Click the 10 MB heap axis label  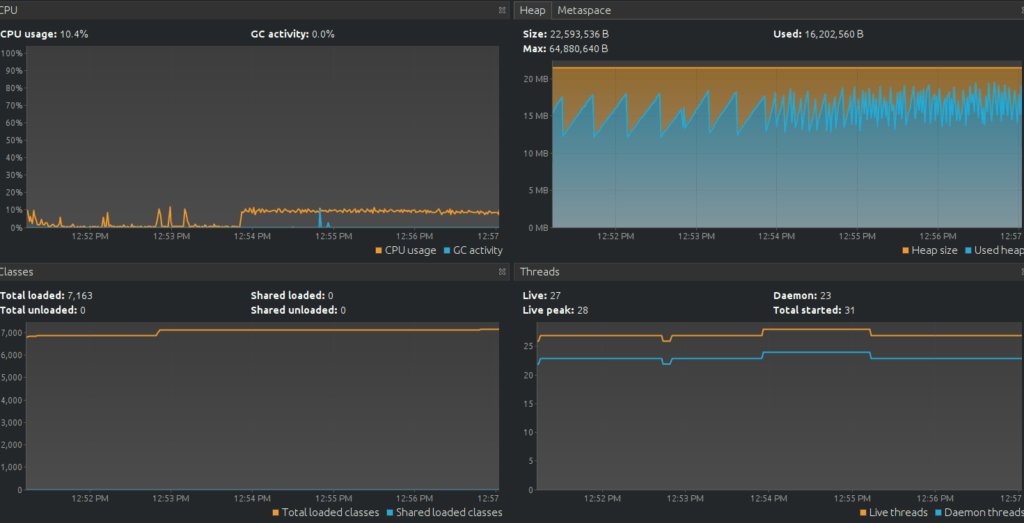pyautogui.click(x=534, y=153)
